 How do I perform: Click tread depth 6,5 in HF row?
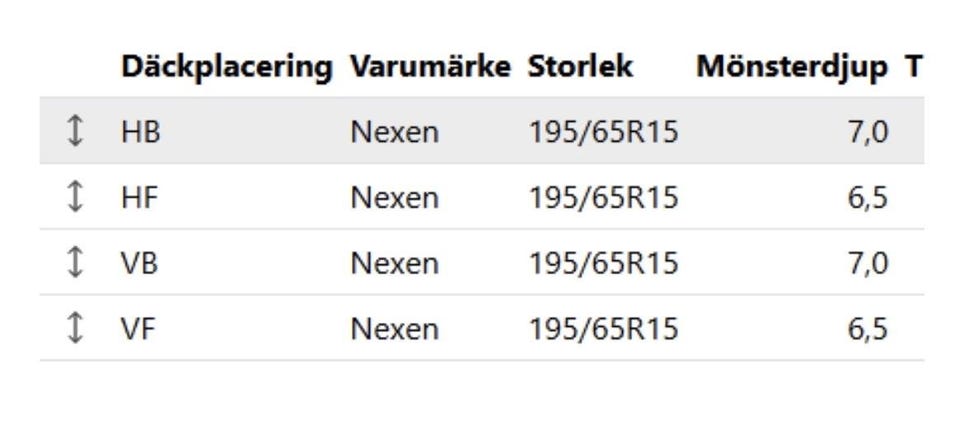[x=867, y=198]
